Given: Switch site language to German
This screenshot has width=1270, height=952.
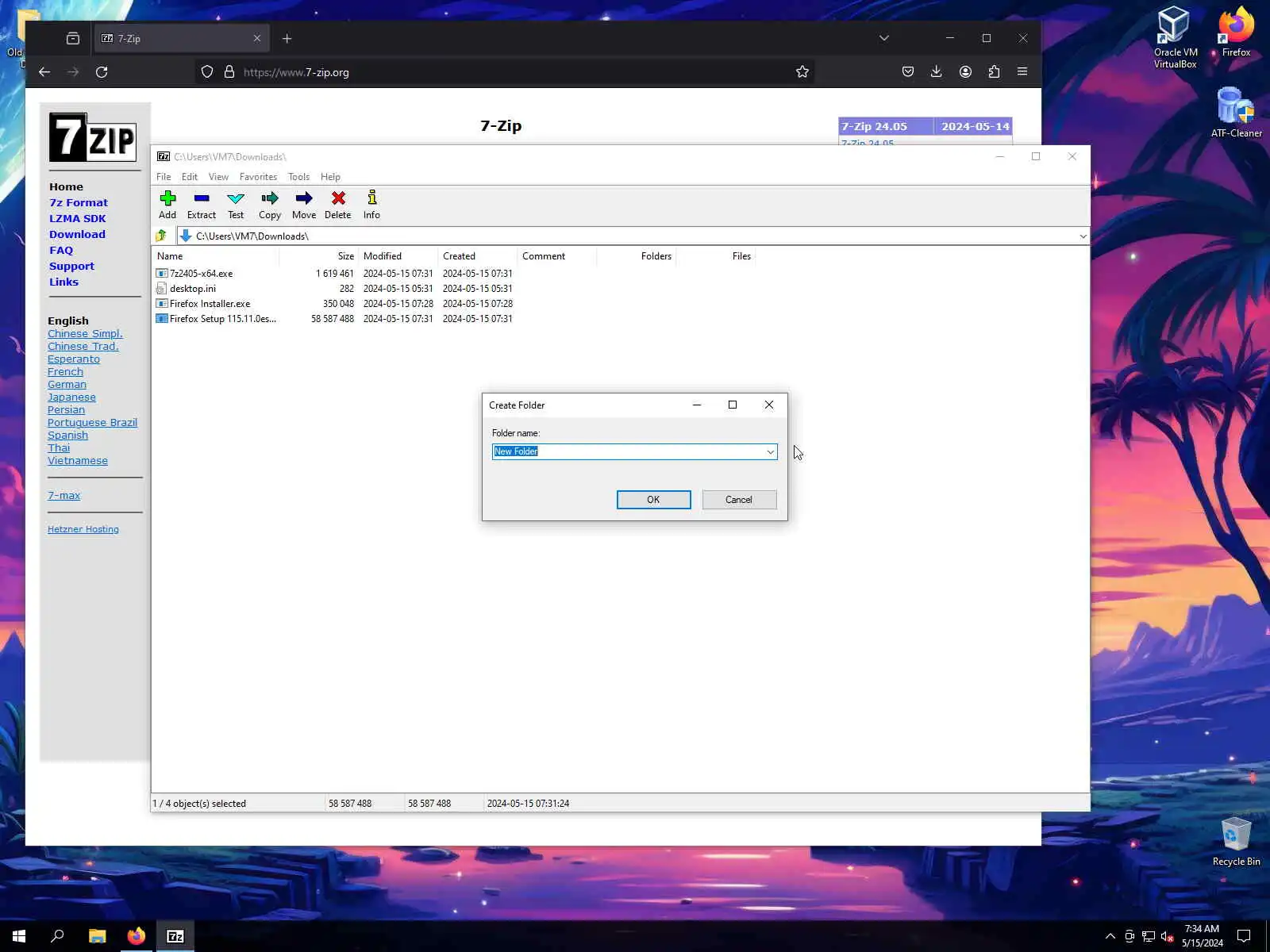Looking at the screenshot, I should click(x=67, y=385).
